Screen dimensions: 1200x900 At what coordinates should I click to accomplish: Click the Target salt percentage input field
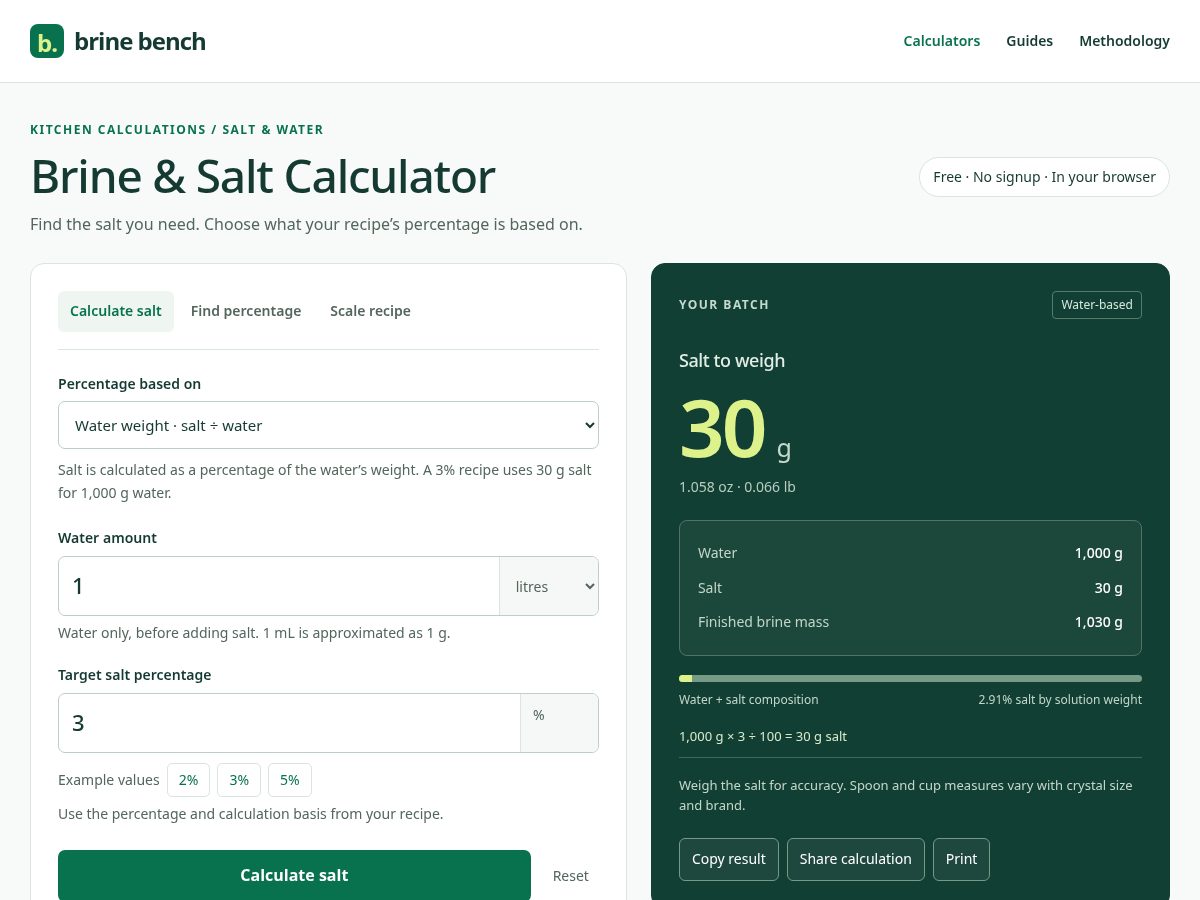pos(289,723)
